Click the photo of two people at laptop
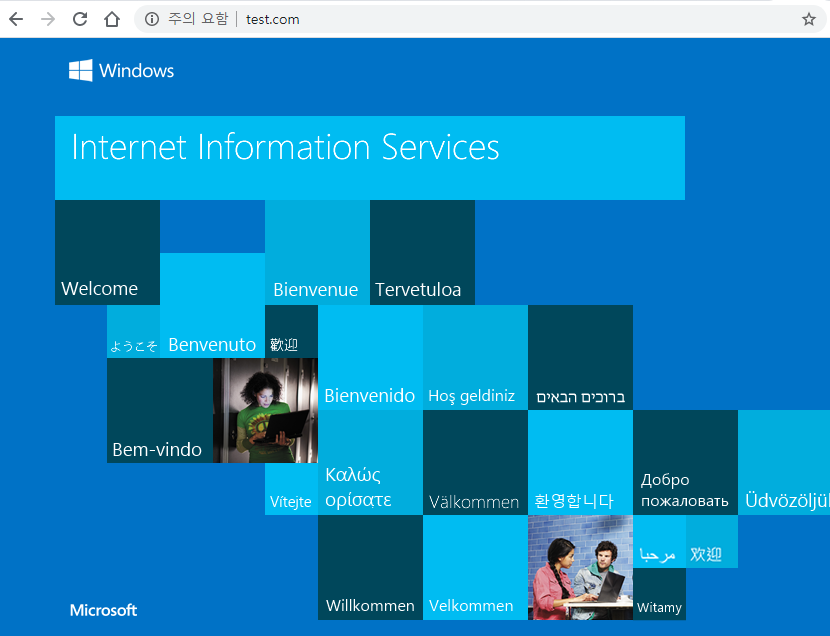 [580, 567]
